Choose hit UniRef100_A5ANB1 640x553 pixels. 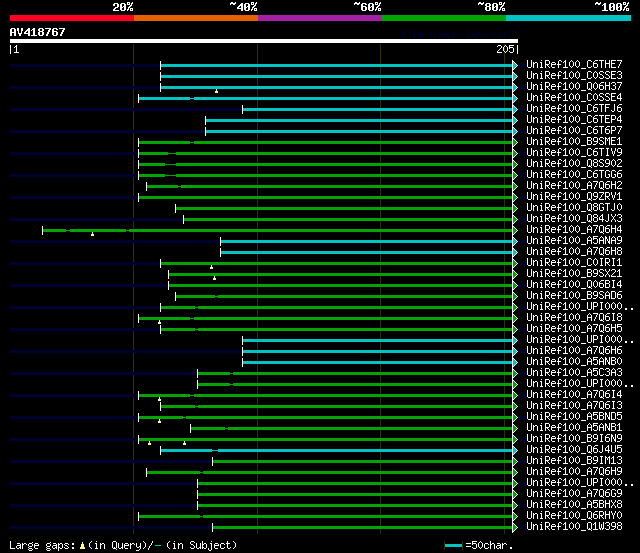pyautogui.click(x=574, y=428)
